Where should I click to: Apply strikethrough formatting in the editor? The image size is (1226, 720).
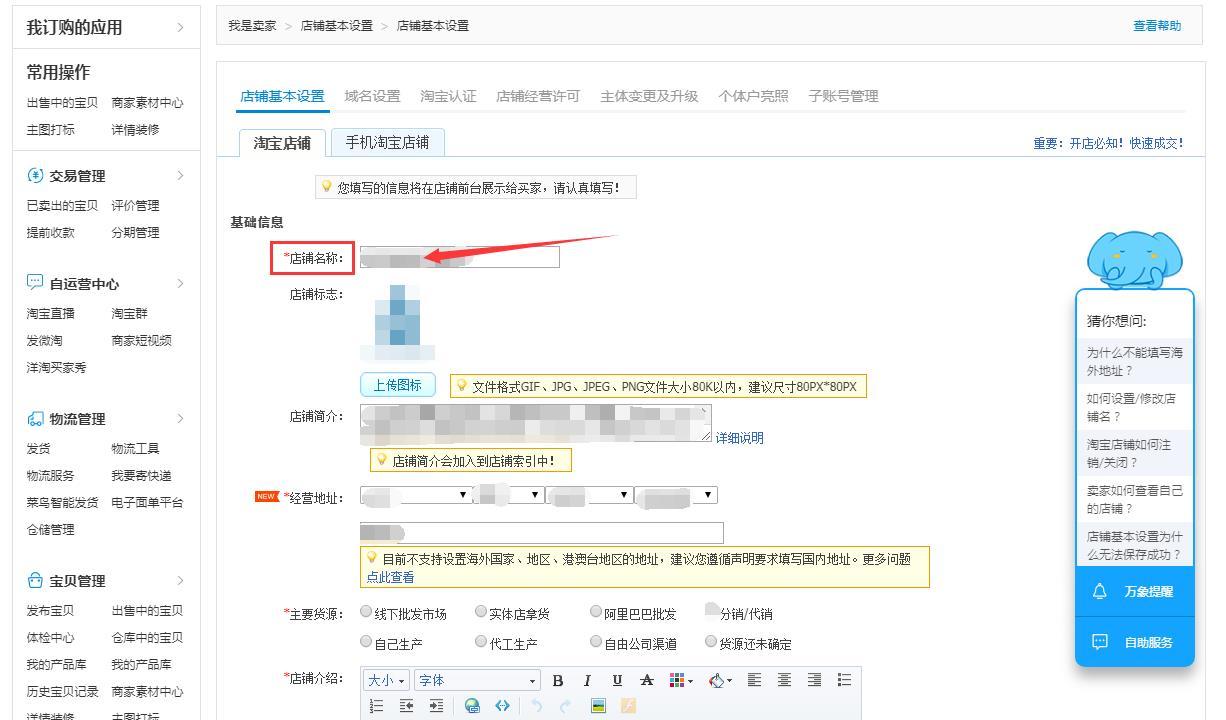point(647,680)
